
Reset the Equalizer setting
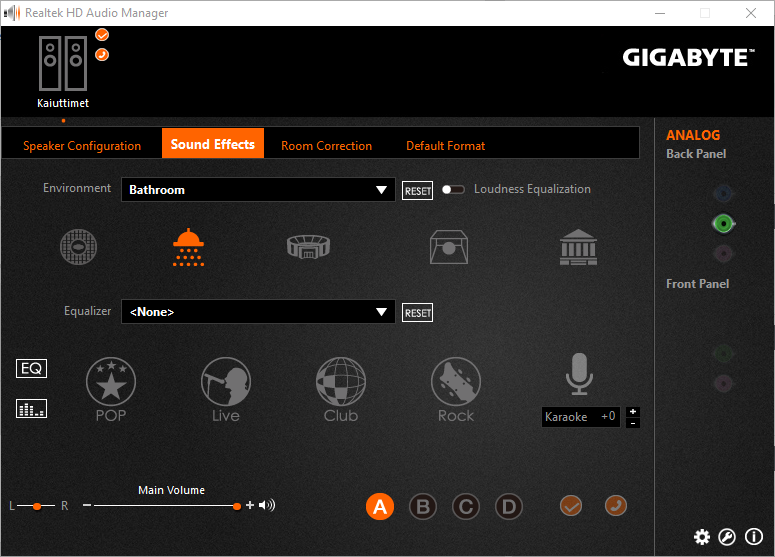coord(418,313)
